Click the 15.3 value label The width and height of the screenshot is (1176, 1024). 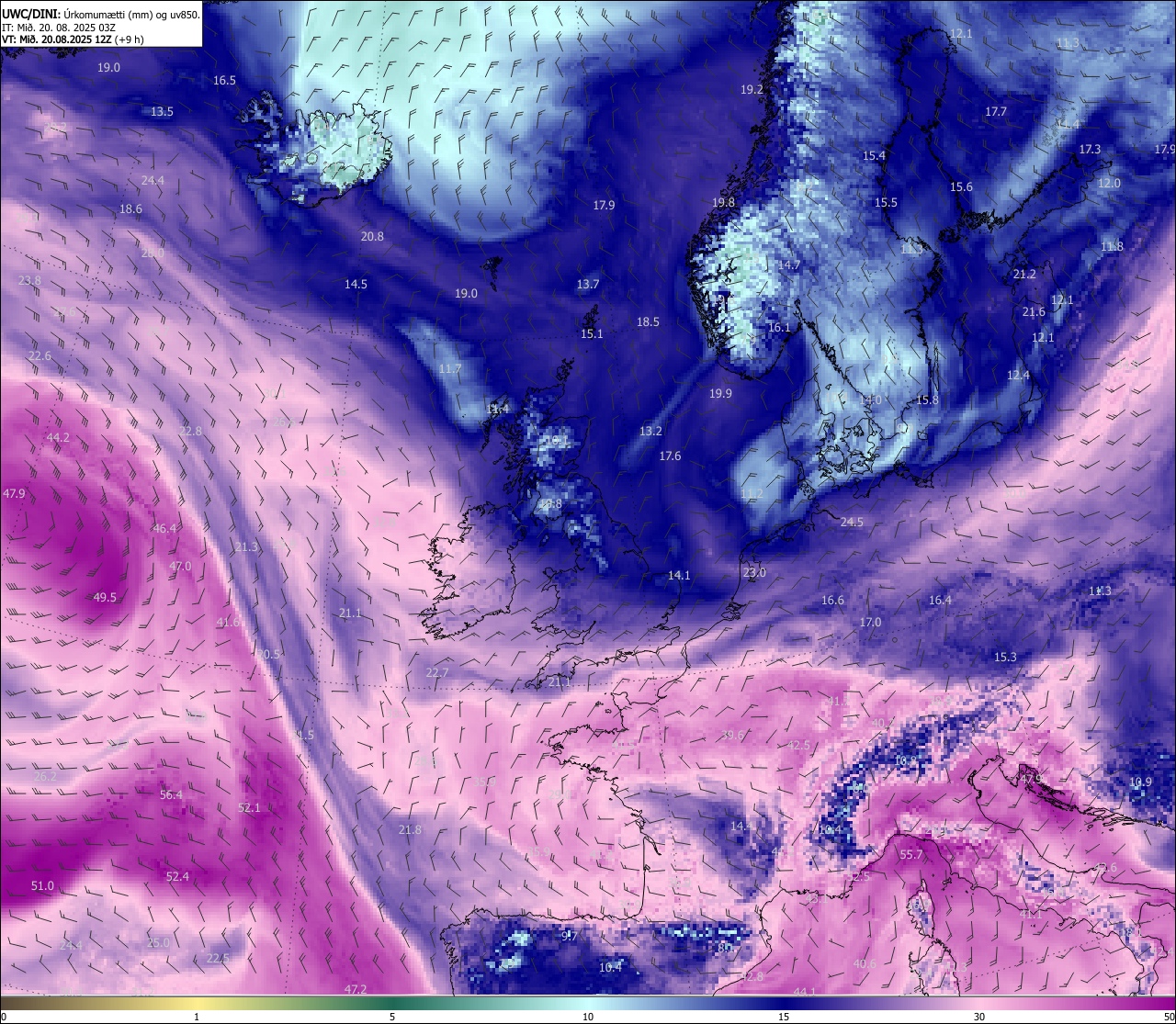(1005, 658)
